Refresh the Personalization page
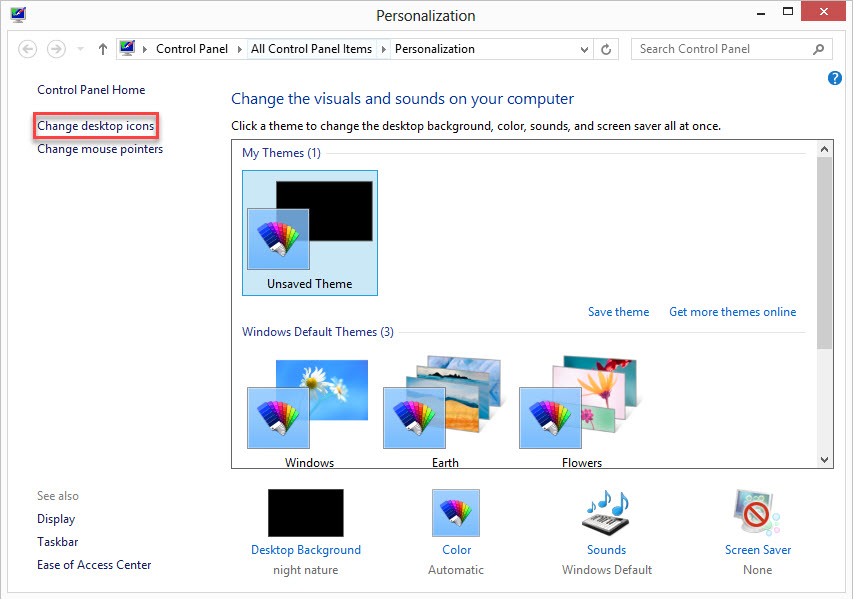The image size is (853, 599). (x=606, y=50)
